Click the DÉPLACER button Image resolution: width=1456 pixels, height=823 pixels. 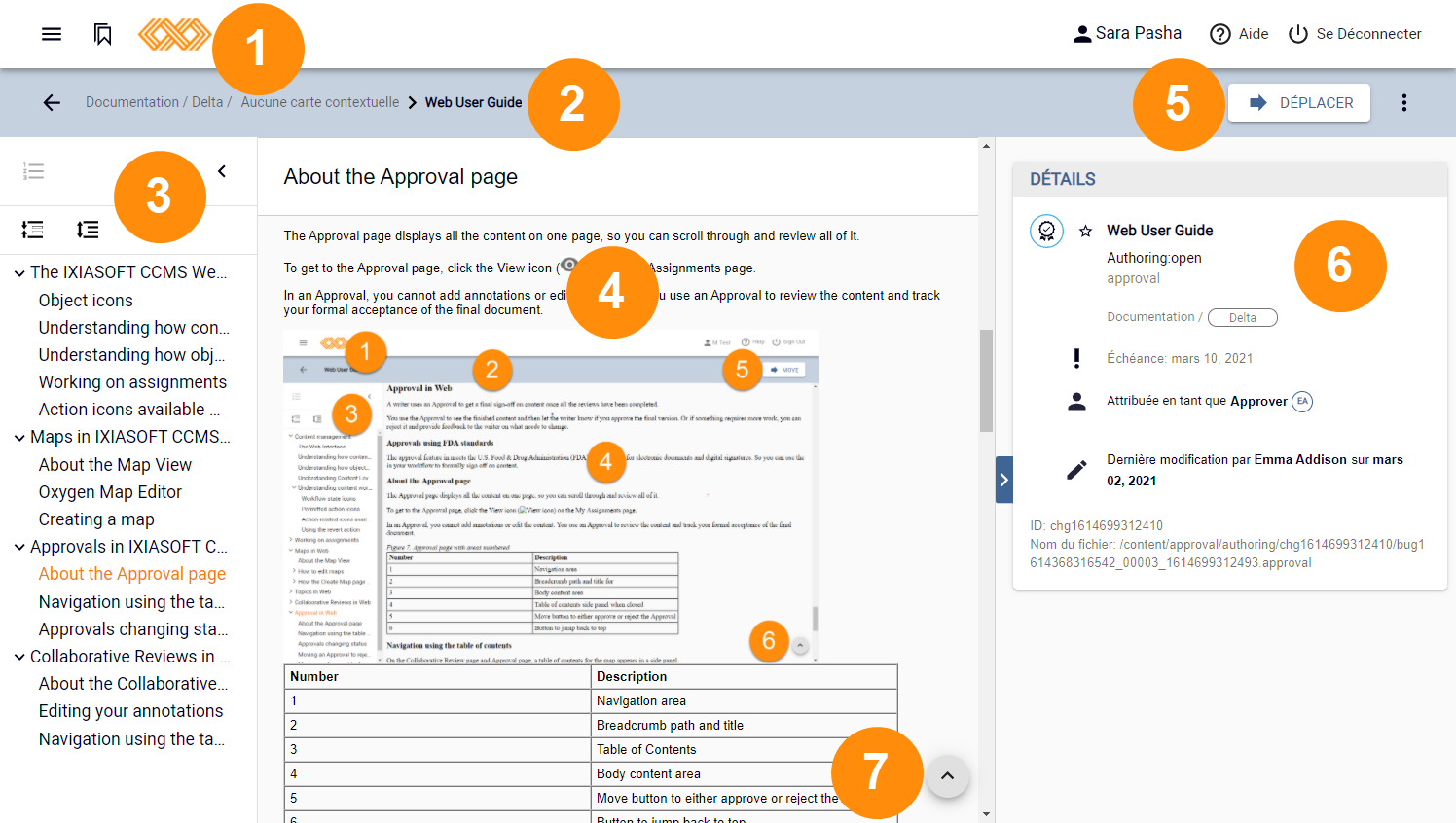1299,102
